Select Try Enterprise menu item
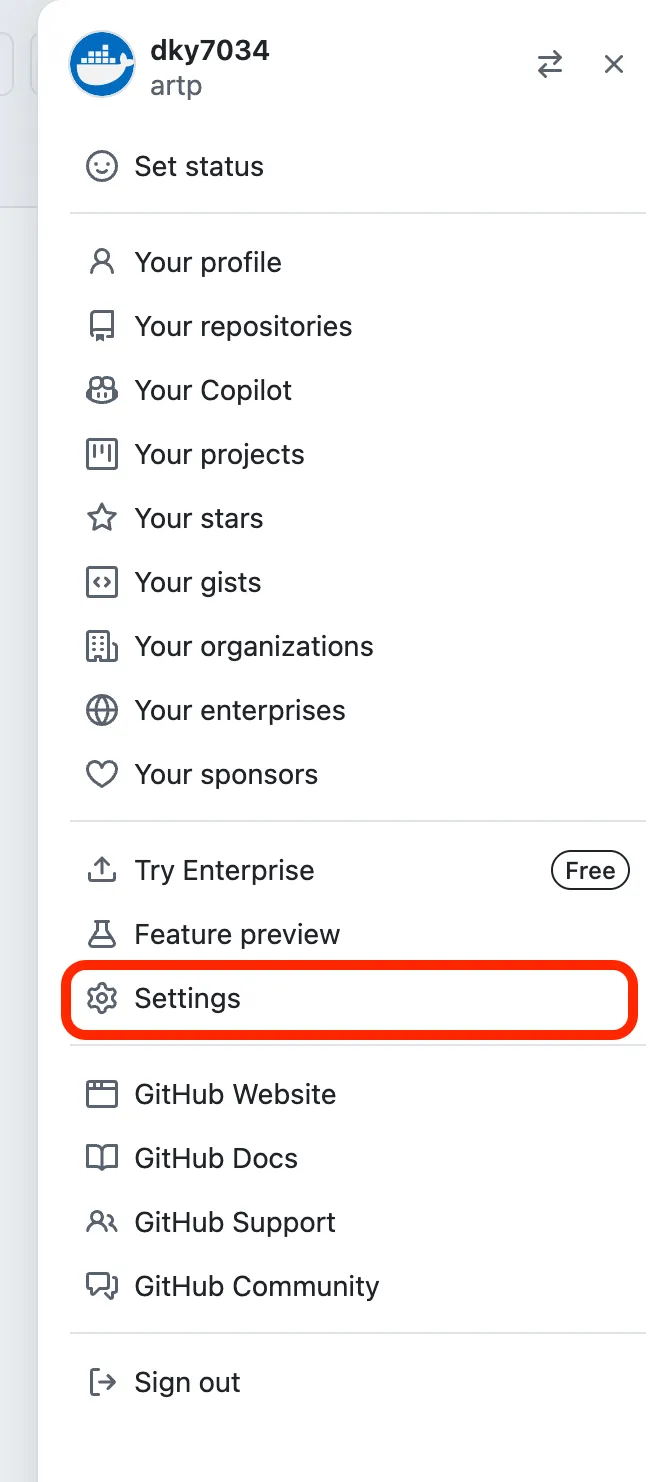This screenshot has height=1482, width=670. [x=224, y=870]
